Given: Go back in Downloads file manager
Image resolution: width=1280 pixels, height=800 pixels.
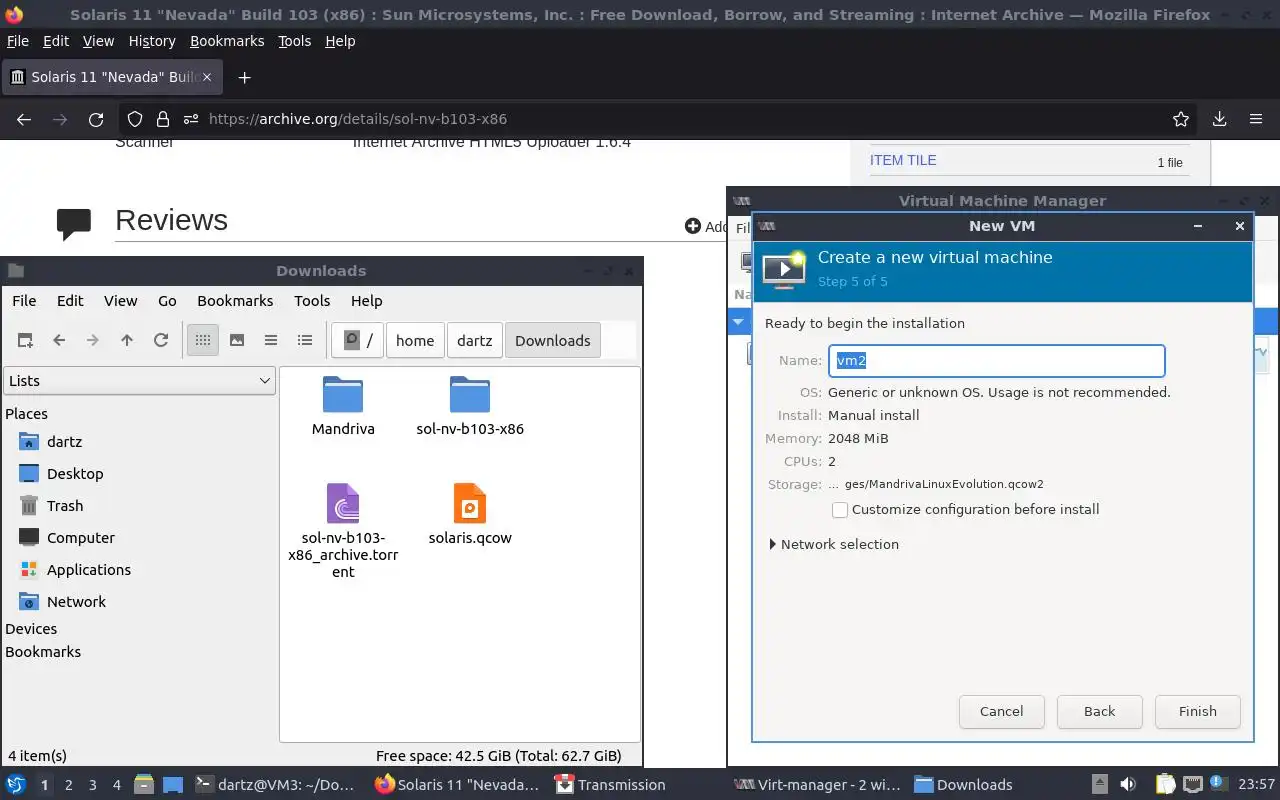Looking at the screenshot, I should tap(59, 340).
